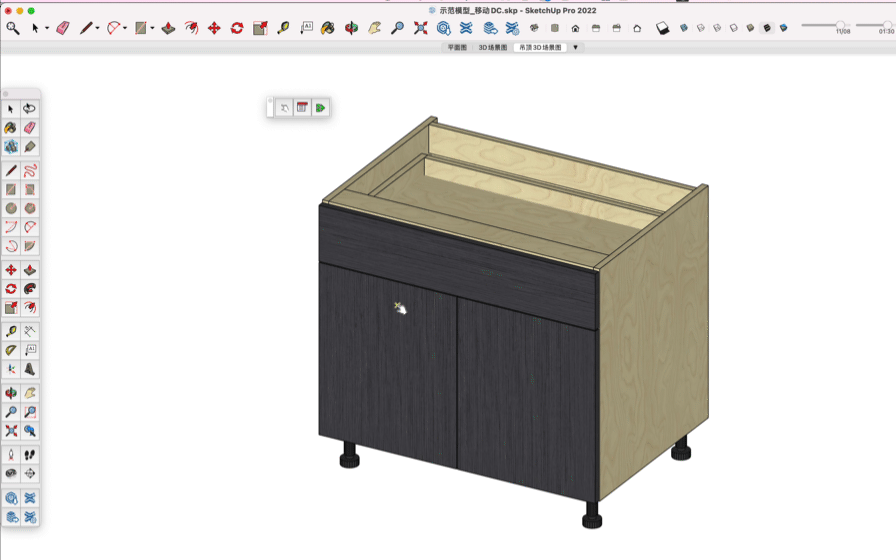Image resolution: width=896 pixels, height=560 pixels.
Task: Click the green play button in floating toolbar
Action: tap(320, 108)
